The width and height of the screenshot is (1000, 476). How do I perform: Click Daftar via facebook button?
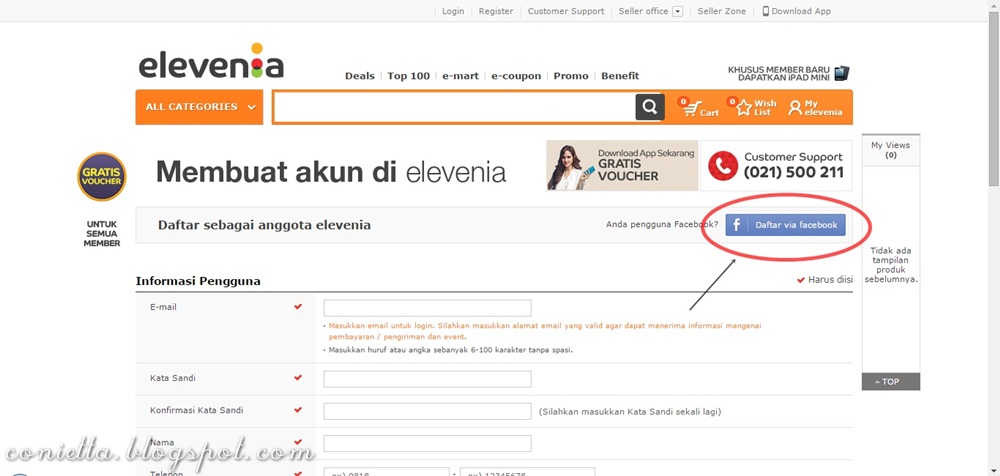click(785, 225)
